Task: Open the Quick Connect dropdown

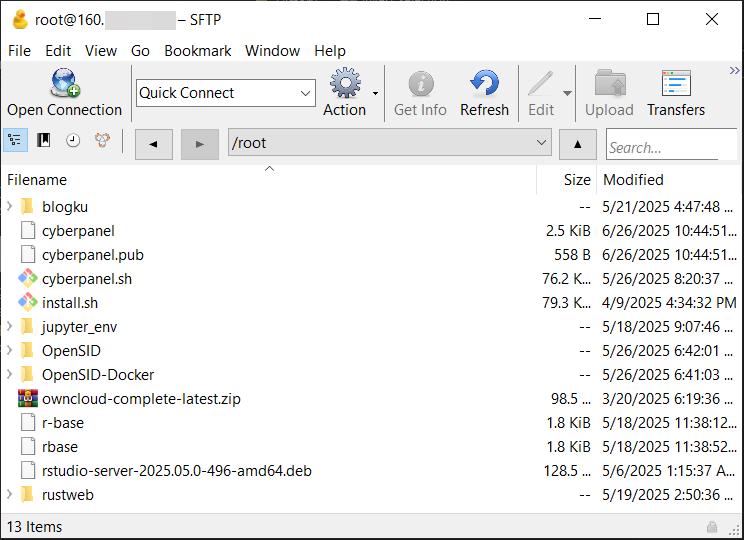Action: (x=306, y=93)
